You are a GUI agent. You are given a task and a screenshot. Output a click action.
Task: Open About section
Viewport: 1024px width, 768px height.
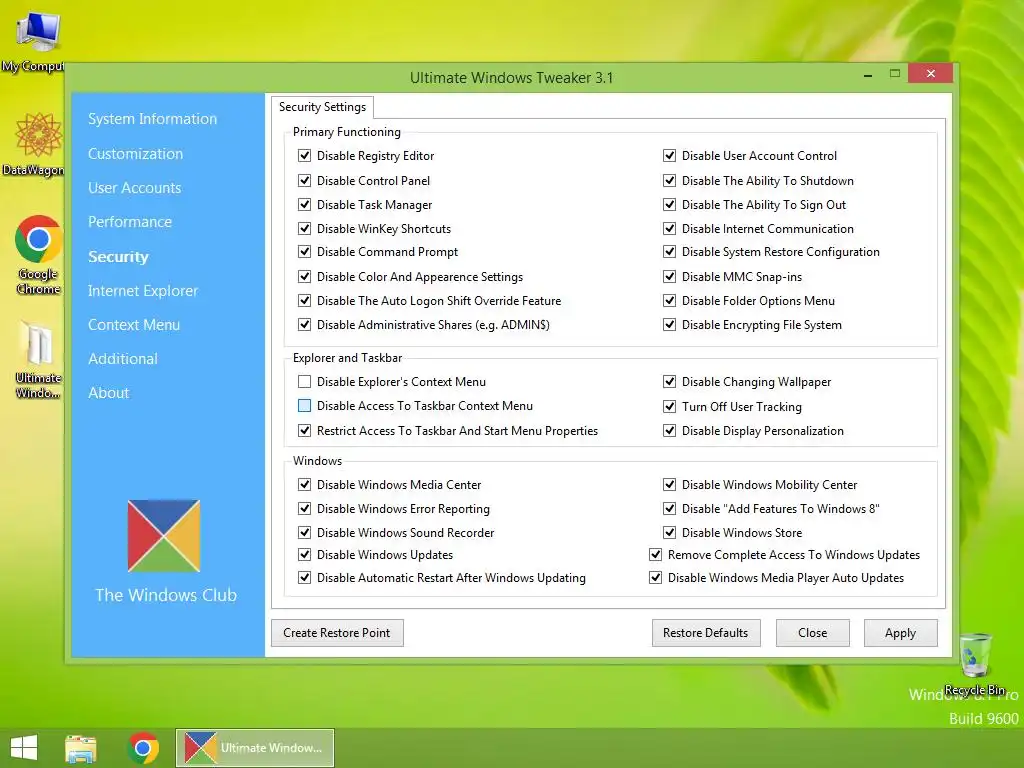tap(108, 392)
